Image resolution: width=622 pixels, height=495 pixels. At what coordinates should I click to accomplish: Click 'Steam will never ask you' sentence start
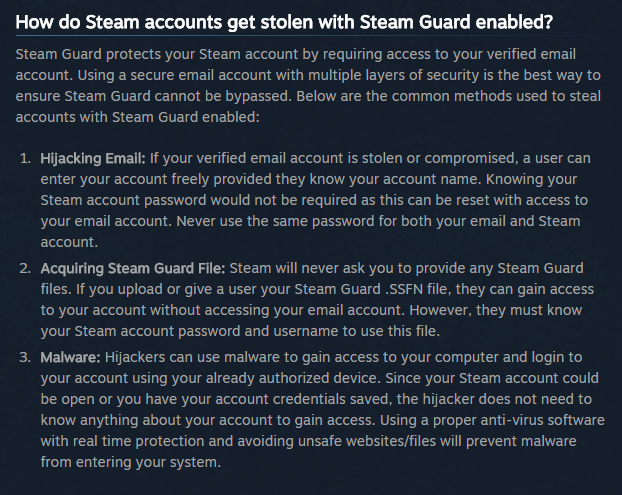[315, 269]
